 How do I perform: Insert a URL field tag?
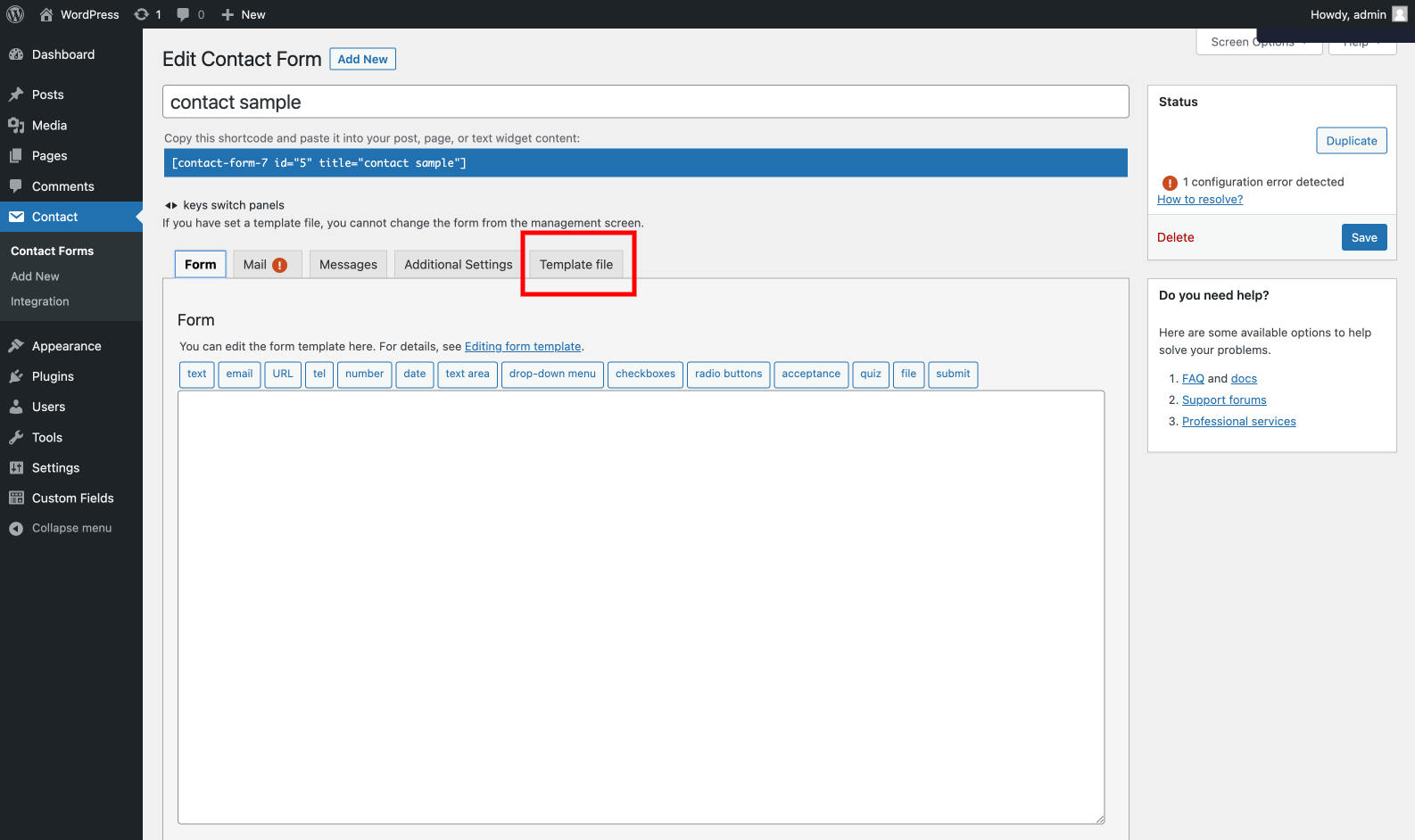tap(283, 375)
